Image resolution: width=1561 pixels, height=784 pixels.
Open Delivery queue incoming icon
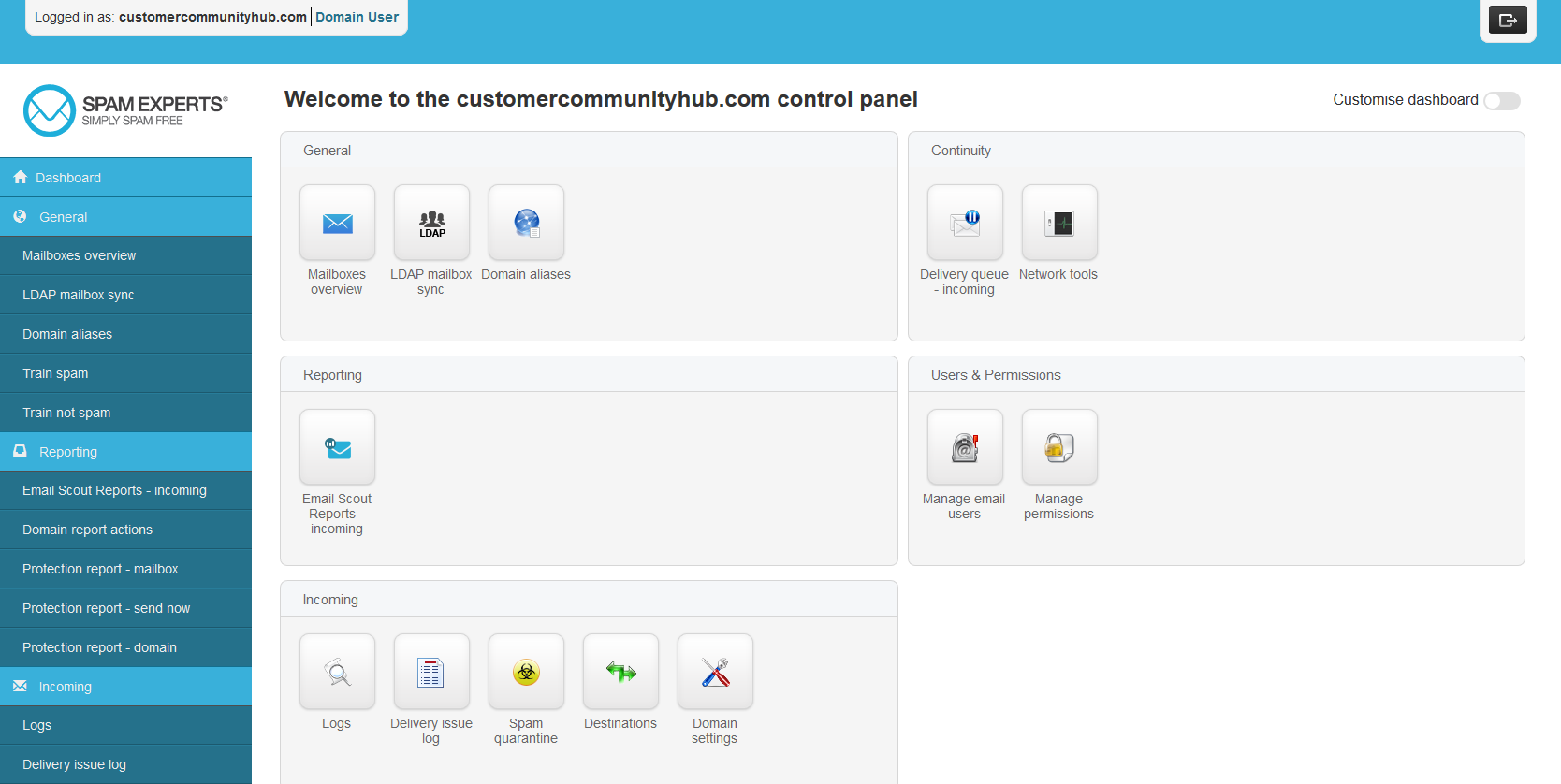pyautogui.click(x=965, y=223)
